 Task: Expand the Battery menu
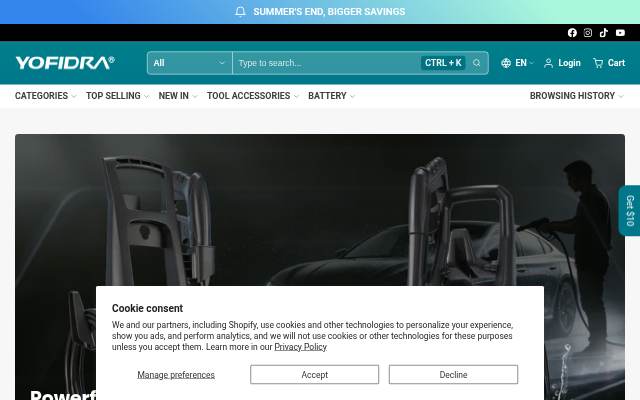331,96
